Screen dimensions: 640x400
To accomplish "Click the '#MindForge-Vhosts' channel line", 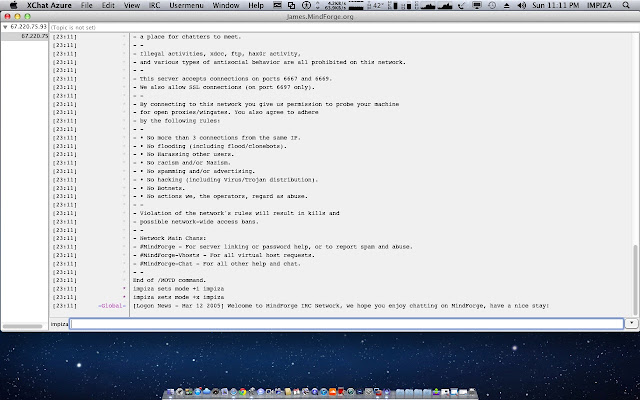I will click(224, 255).
